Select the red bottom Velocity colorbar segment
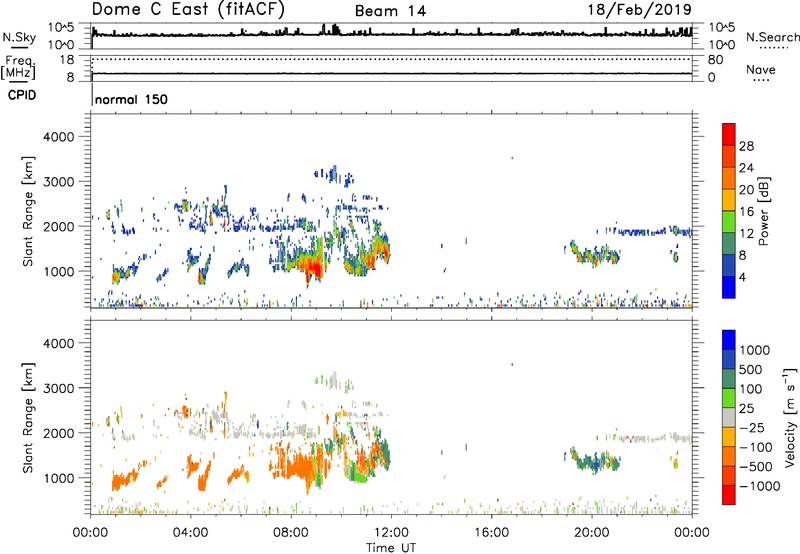Screen dimensions: 800x554 pyautogui.click(x=729, y=494)
